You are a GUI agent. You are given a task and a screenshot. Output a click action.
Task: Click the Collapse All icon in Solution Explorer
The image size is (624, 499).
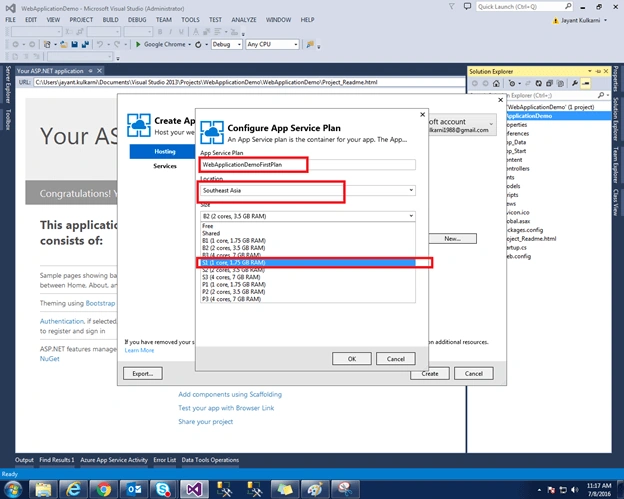549,83
